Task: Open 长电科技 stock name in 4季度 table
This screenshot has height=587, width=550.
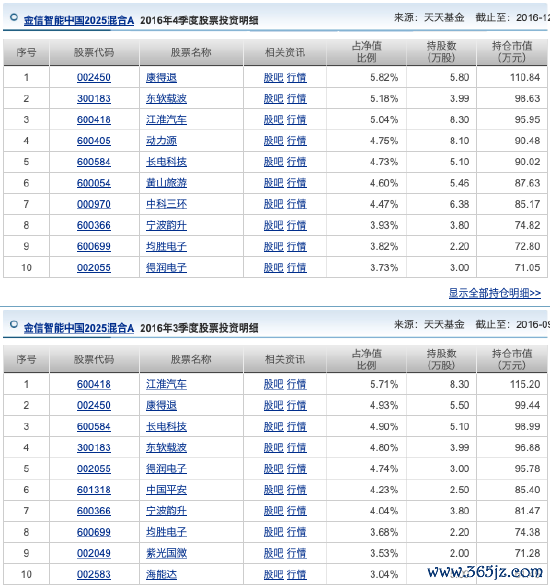Action: click(x=166, y=162)
